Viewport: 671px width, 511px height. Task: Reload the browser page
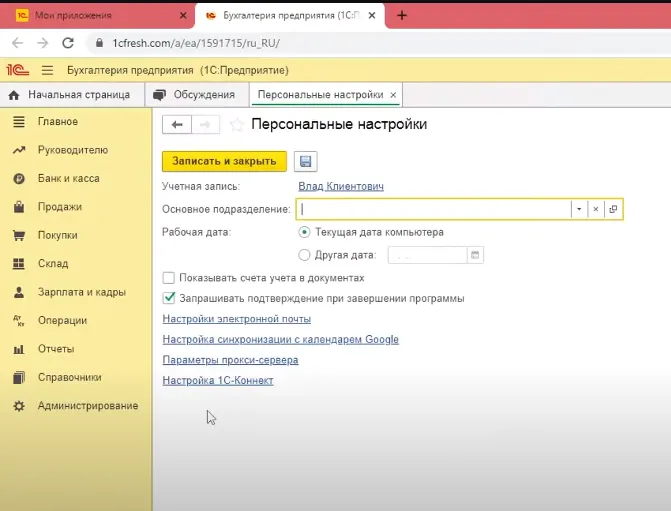(68, 43)
